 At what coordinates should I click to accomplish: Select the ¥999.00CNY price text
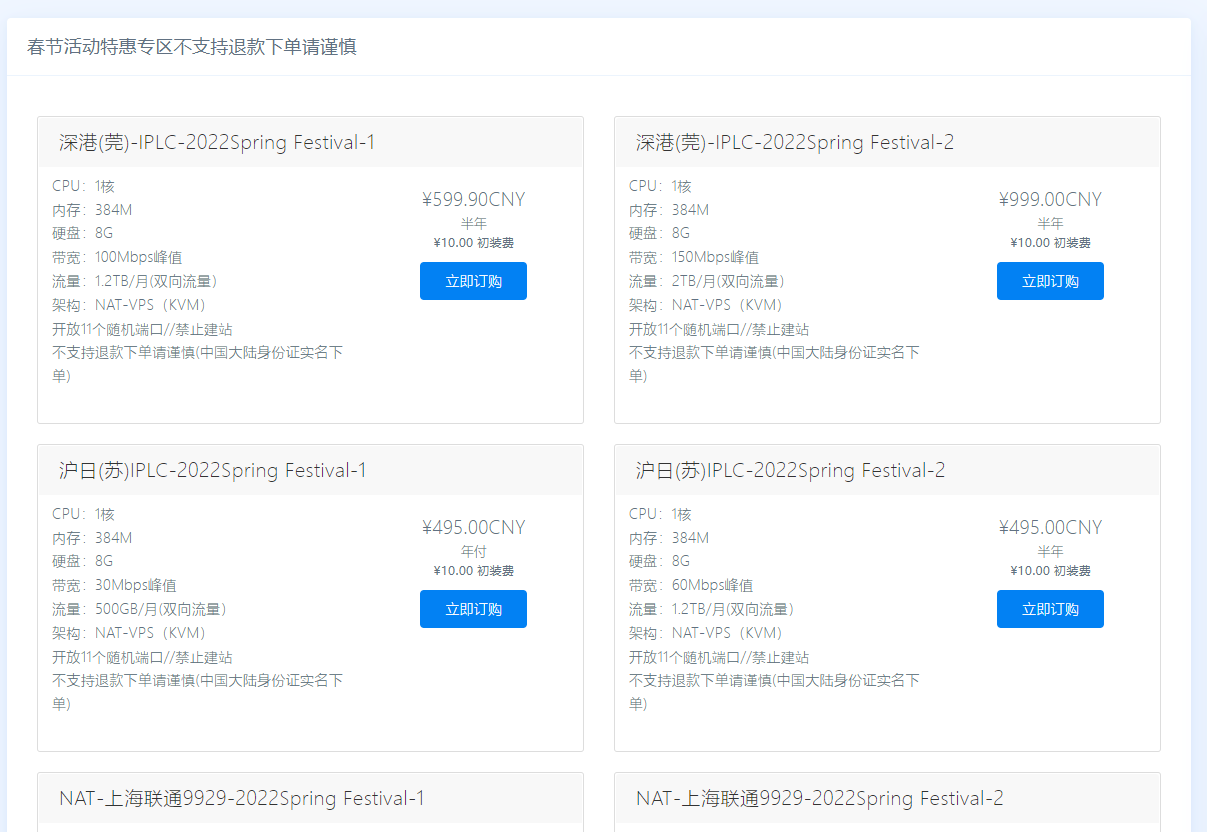pyautogui.click(x=1050, y=199)
